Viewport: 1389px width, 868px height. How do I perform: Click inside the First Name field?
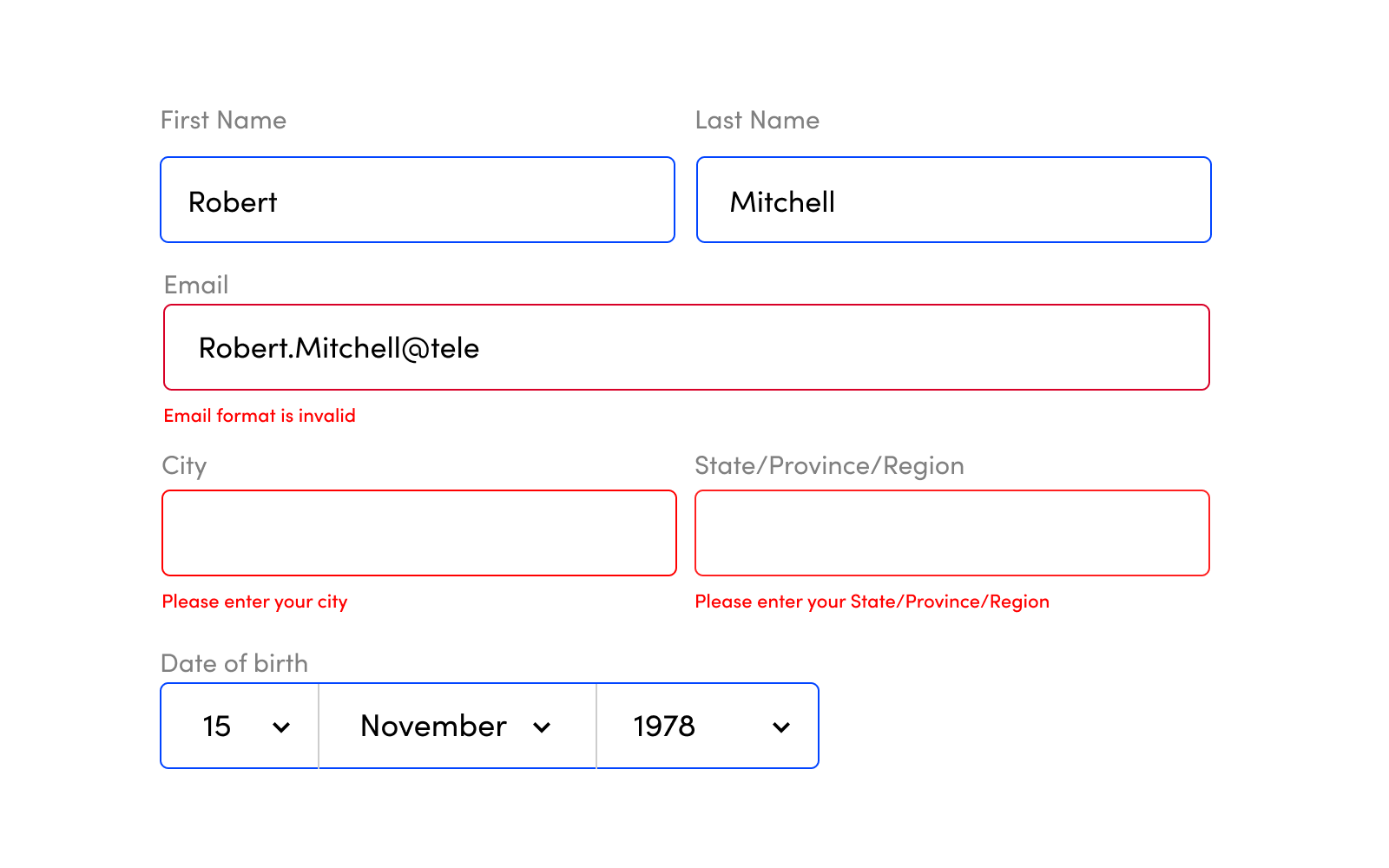pyautogui.click(x=417, y=200)
